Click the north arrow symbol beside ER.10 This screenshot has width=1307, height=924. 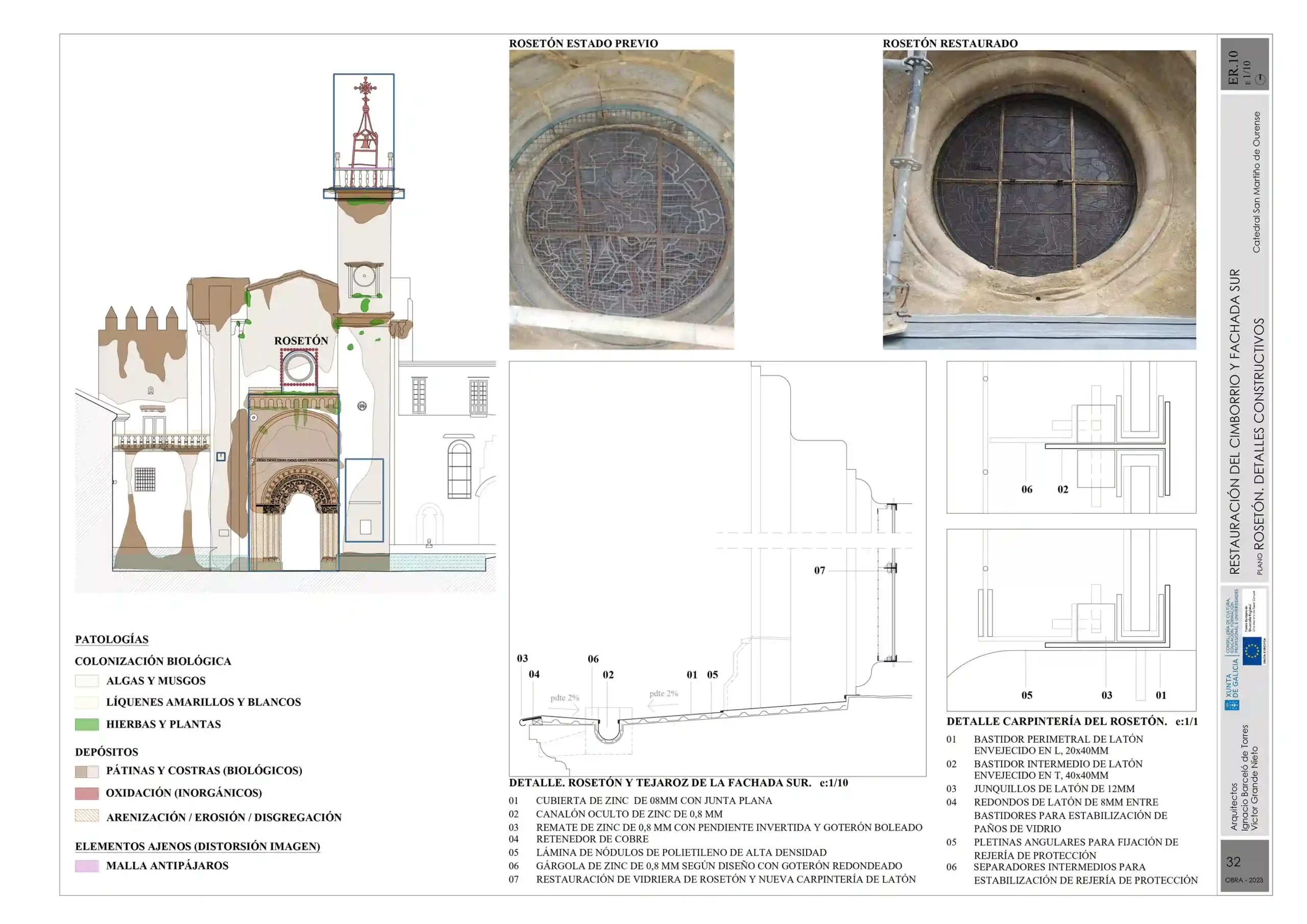[x=1261, y=79]
